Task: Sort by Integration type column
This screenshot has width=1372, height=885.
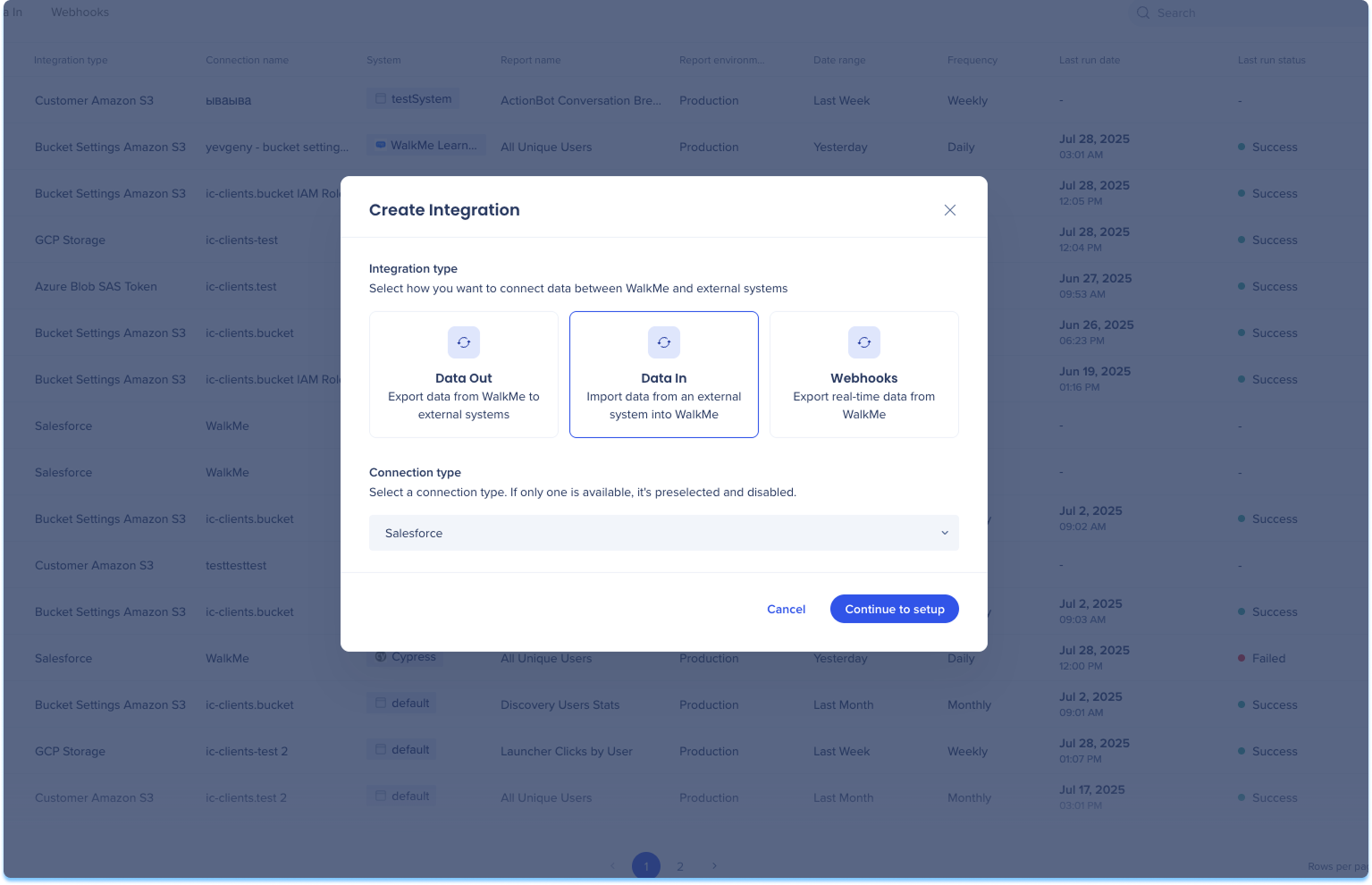Action: (x=71, y=60)
